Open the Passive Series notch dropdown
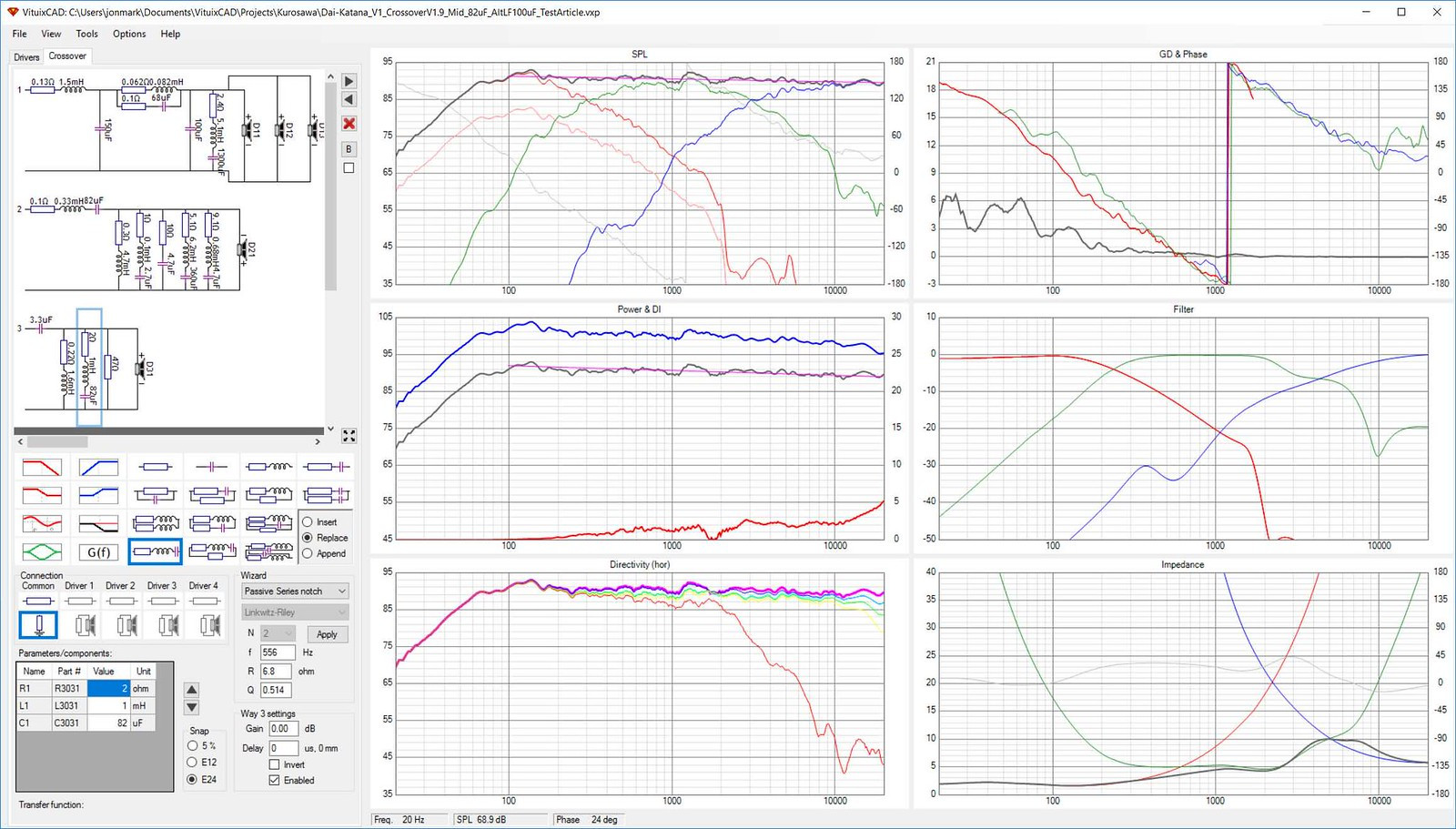This screenshot has width=1456, height=829. coord(295,591)
